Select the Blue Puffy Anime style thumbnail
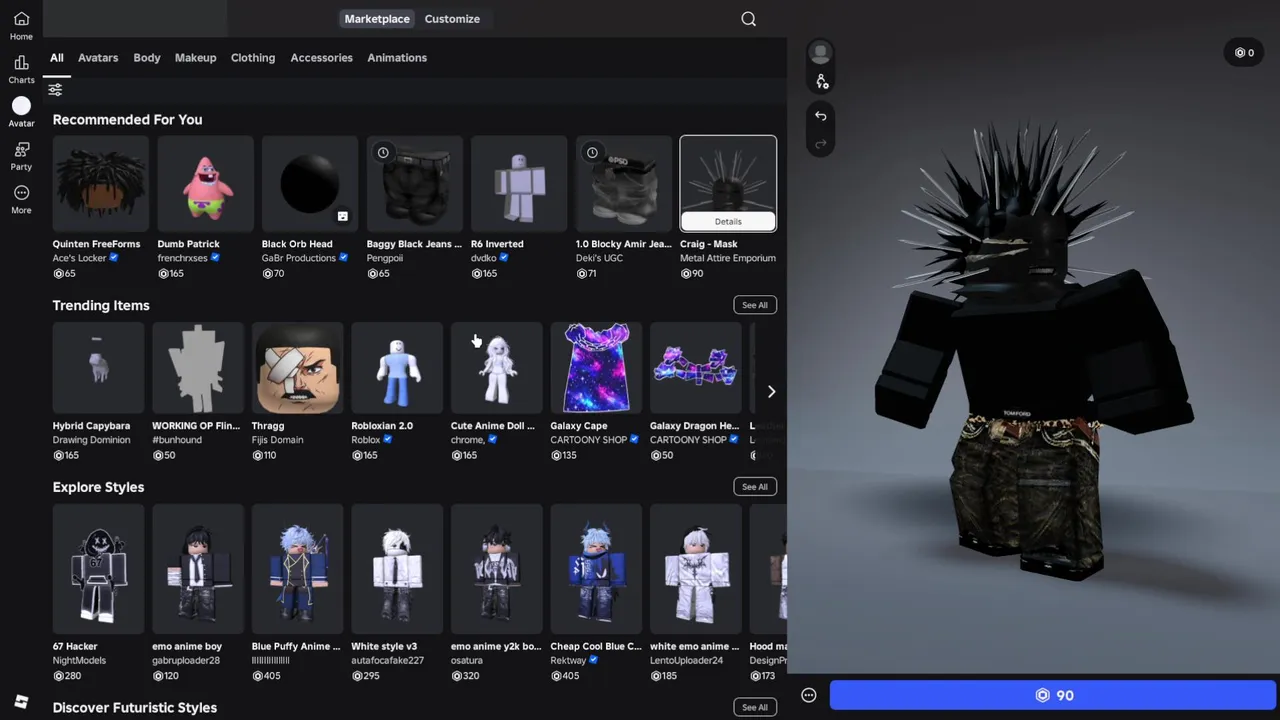The width and height of the screenshot is (1280, 720). (x=297, y=569)
